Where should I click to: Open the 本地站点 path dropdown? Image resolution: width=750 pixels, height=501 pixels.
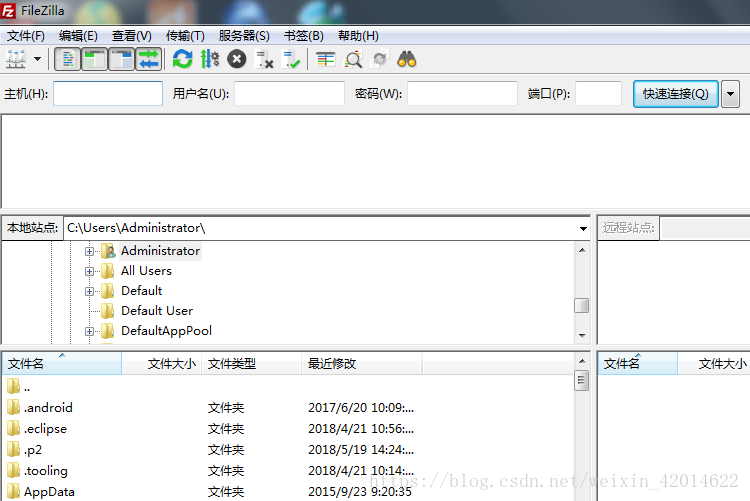click(x=583, y=228)
